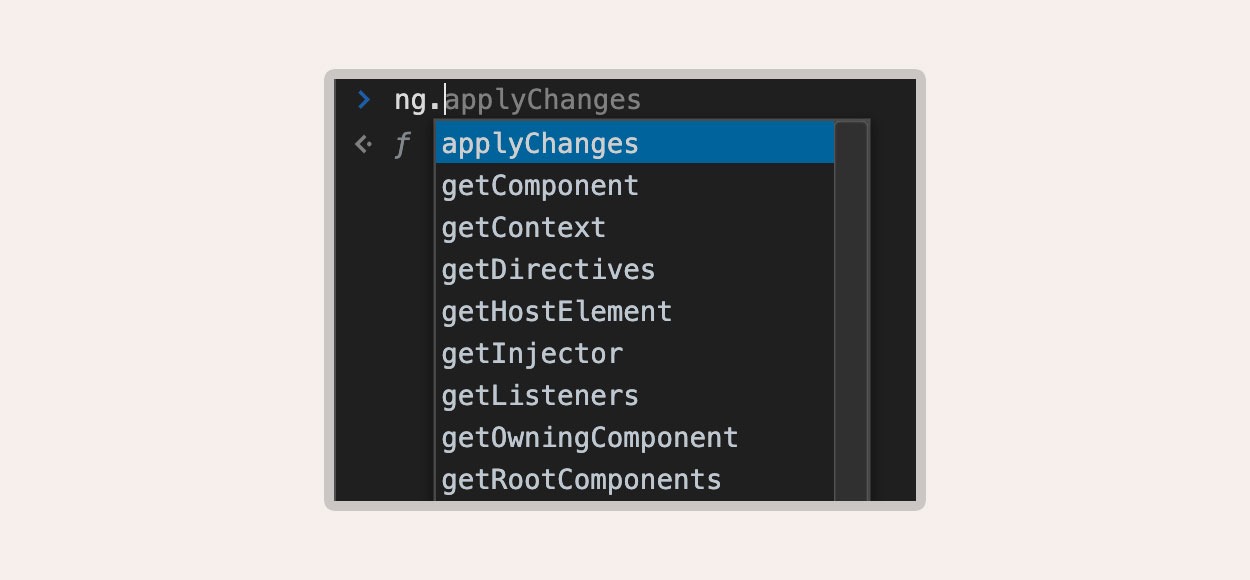Click blank space right of getRootComponents entry
Screen dimensions: 1250x580
[778, 479]
